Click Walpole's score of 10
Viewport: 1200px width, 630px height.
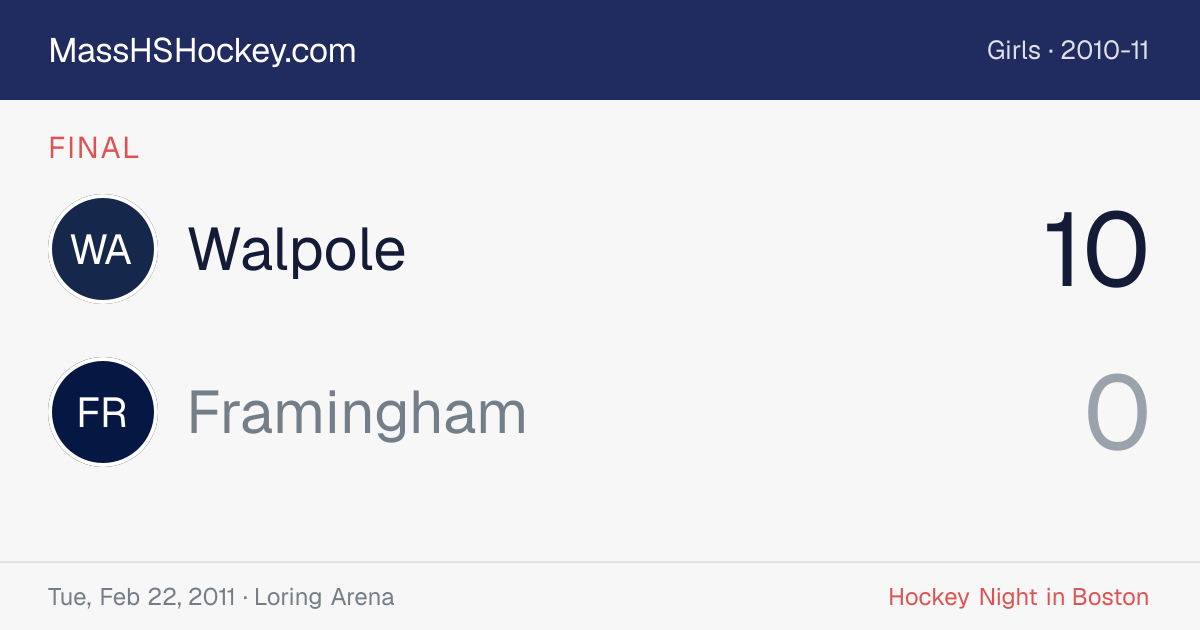pyautogui.click(x=1096, y=249)
